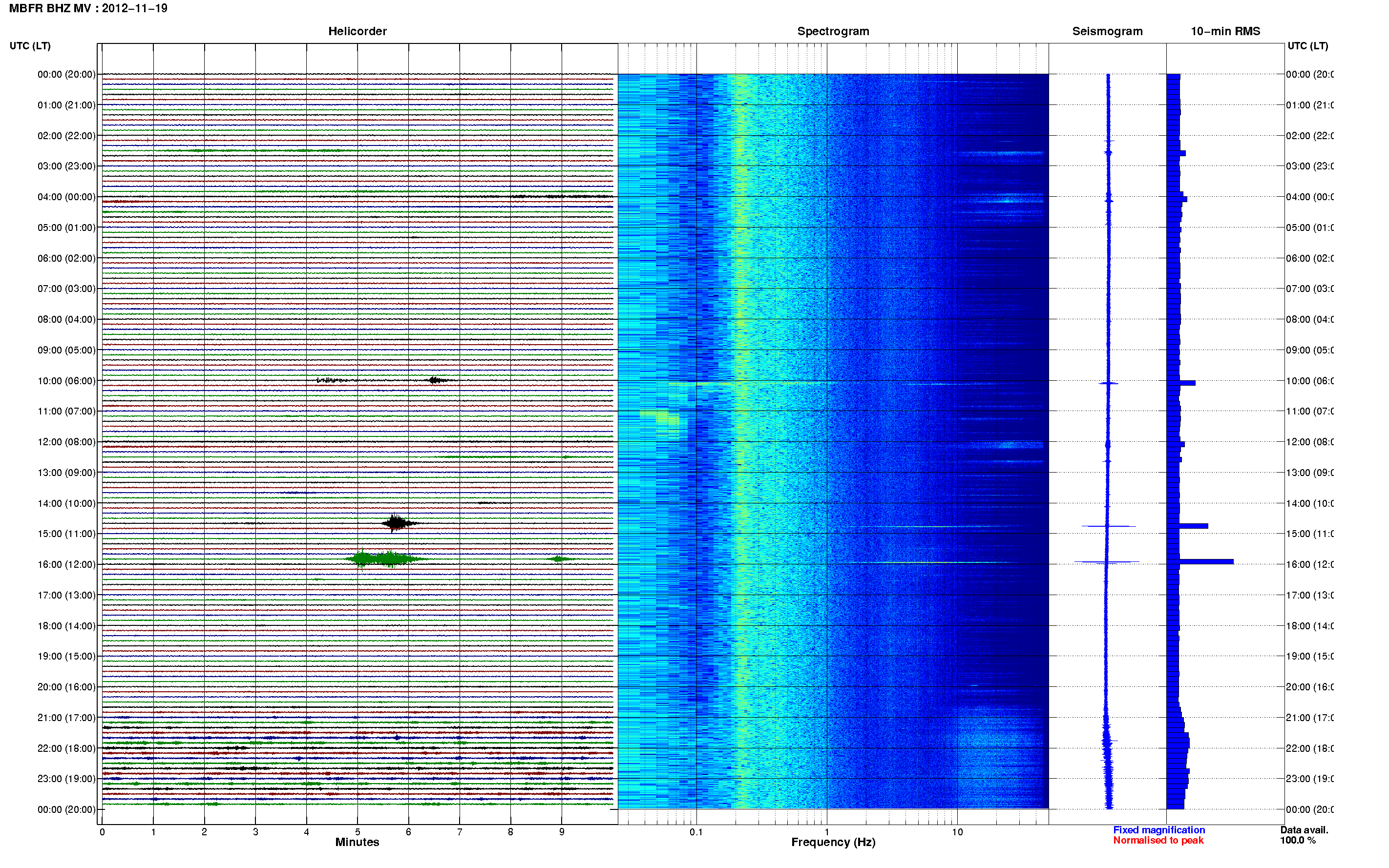Click tick label 5 on Minutes axis
The width and height of the screenshot is (1389, 868).
pos(358,832)
